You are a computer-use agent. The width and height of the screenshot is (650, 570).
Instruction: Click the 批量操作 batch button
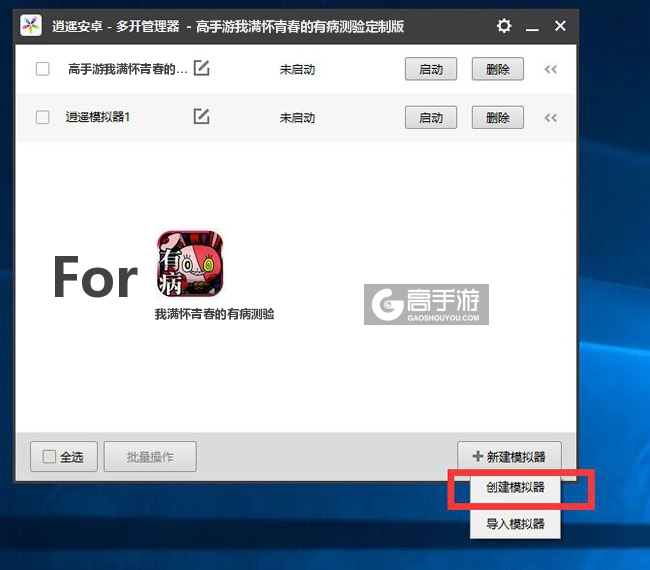click(x=150, y=457)
